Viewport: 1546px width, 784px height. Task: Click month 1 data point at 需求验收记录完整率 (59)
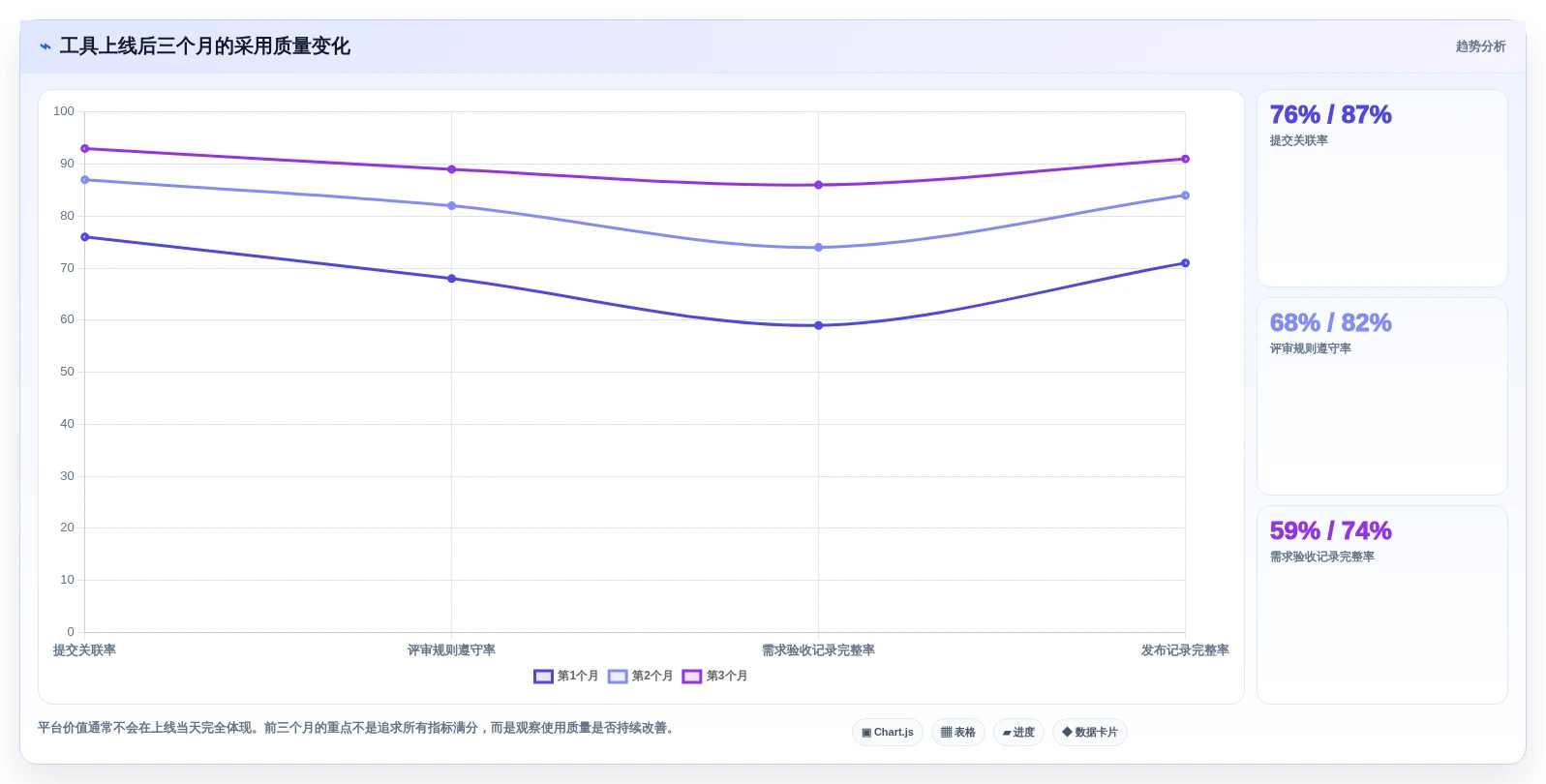[818, 325]
